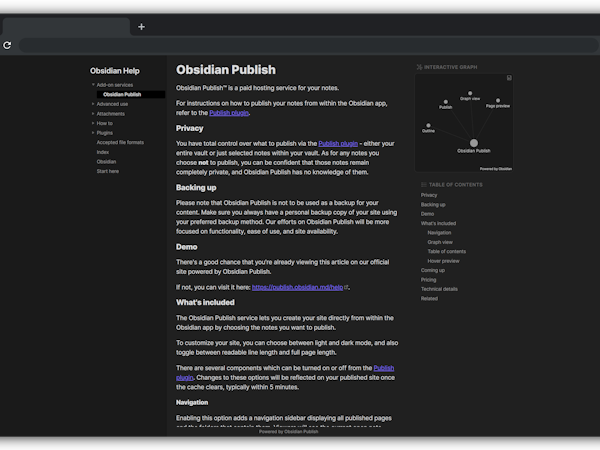Click the Graph view node in graph
600x450 pixels.
(470, 92)
